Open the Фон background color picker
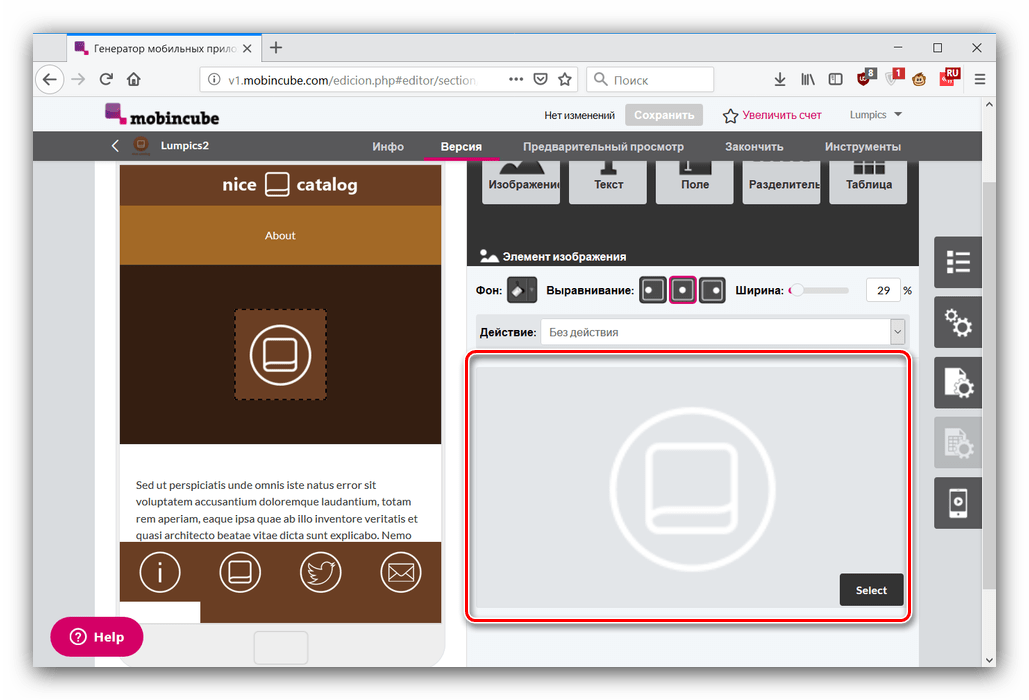The image size is (1029, 700). coord(522,290)
